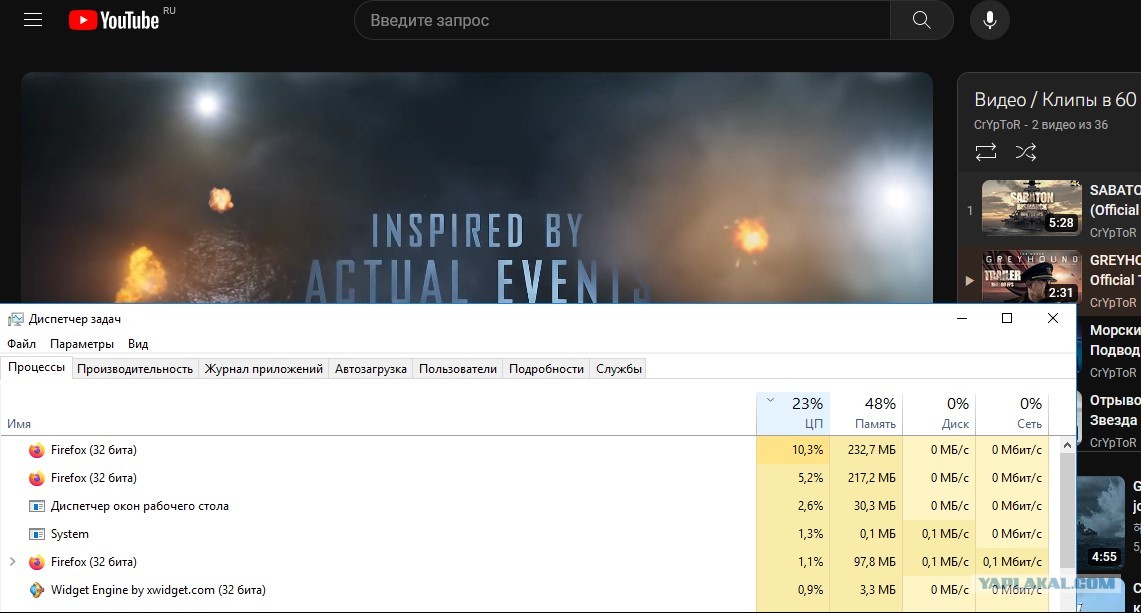The height and width of the screenshot is (613, 1141).
Task: Expand the Firefox process group chevron
Action: point(12,562)
